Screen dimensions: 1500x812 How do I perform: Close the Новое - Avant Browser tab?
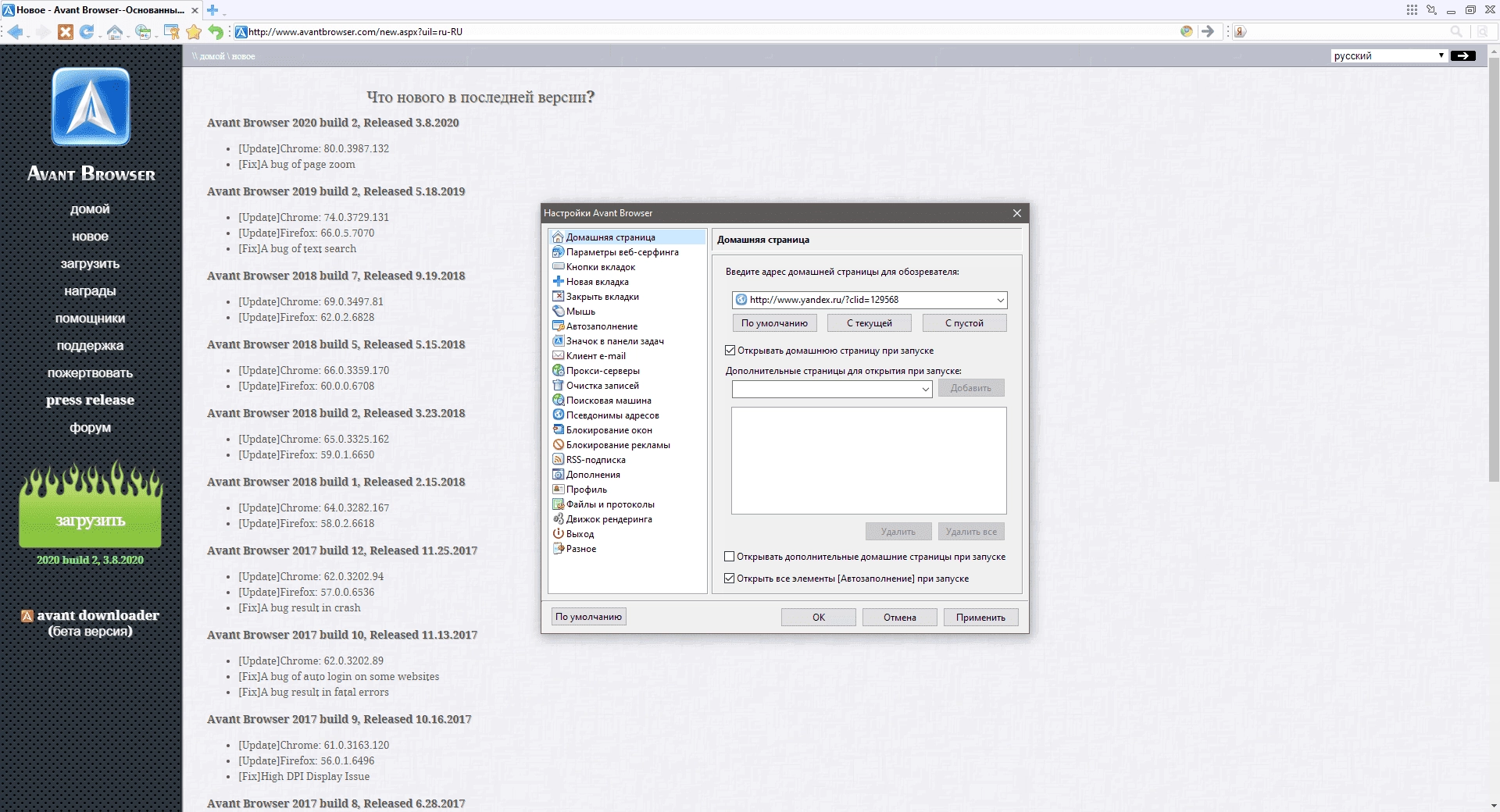coord(195,10)
